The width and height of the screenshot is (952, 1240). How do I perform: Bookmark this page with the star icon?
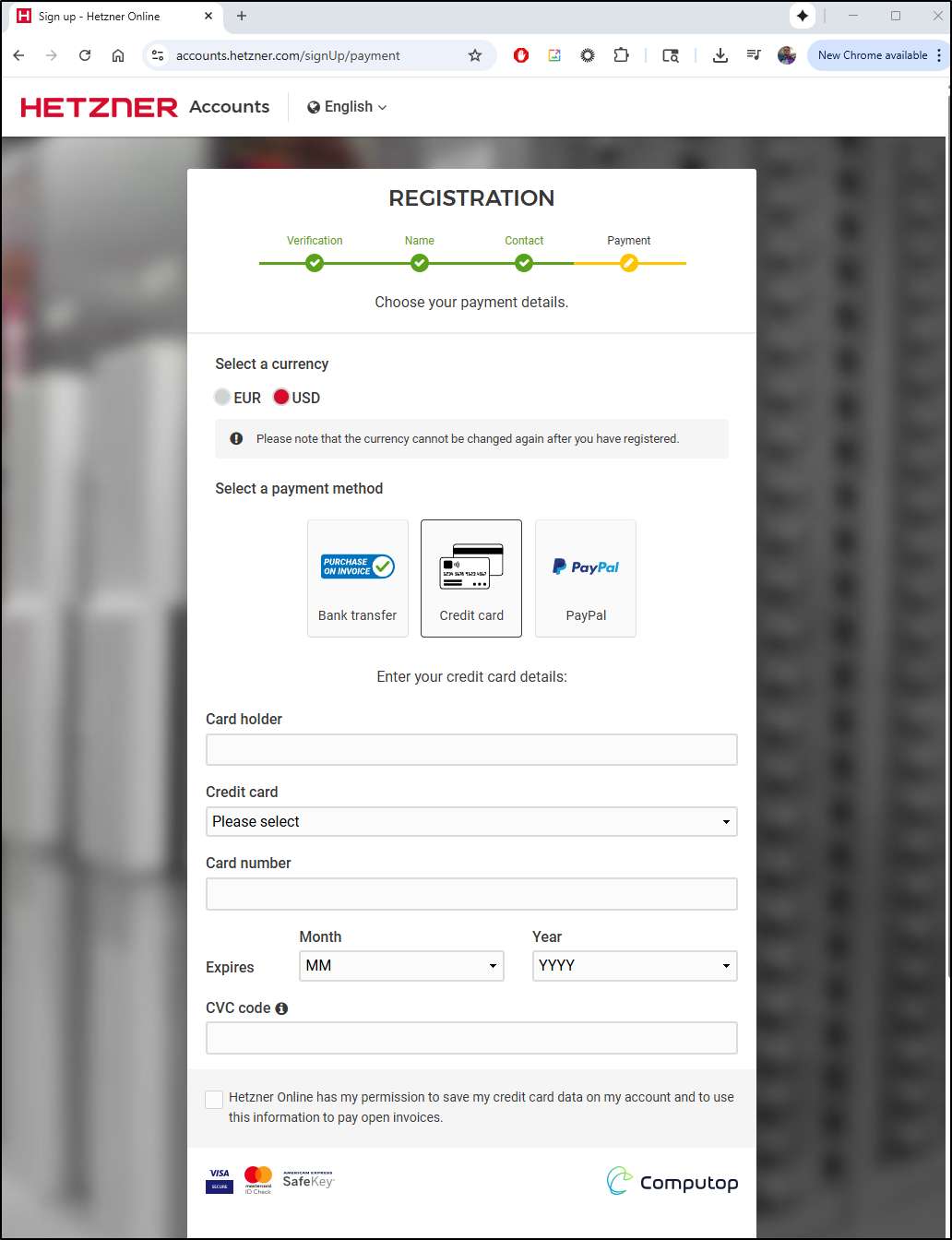click(475, 55)
